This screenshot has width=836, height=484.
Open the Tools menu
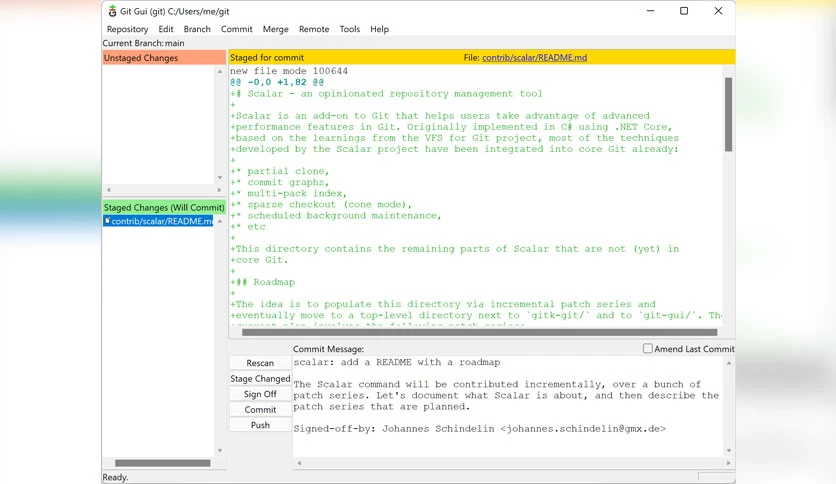(x=350, y=29)
